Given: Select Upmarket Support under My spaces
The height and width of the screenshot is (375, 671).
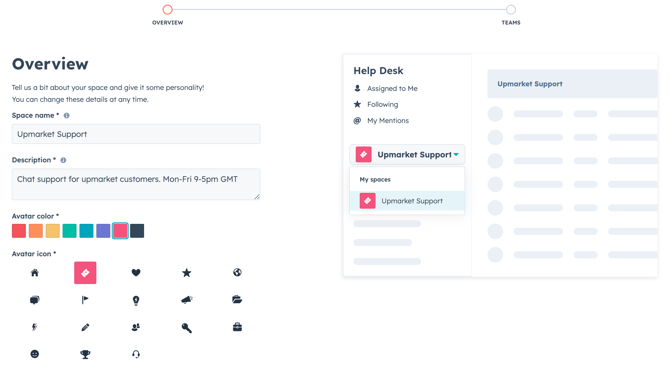Looking at the screenshot, I should (x=407, y=201).
